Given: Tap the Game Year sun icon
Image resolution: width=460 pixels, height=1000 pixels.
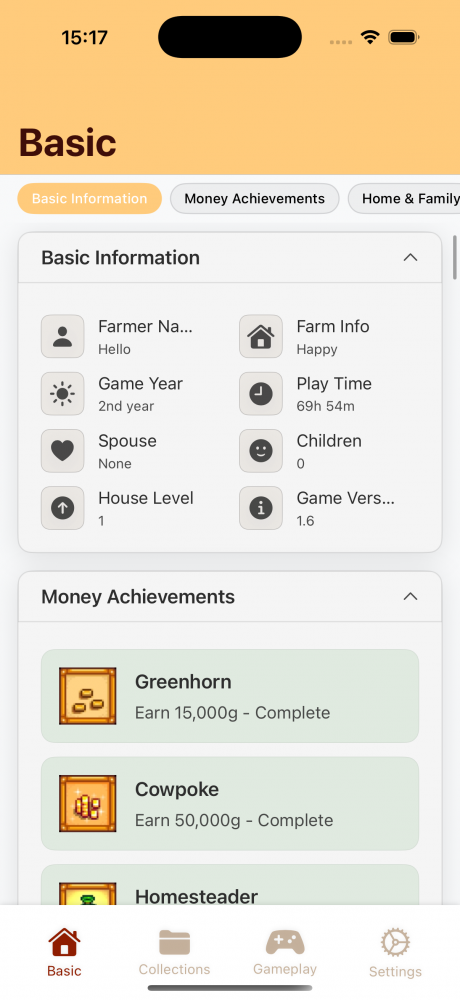Looking at the screenshot, I should pyautogui.click(x=63, y=393).
